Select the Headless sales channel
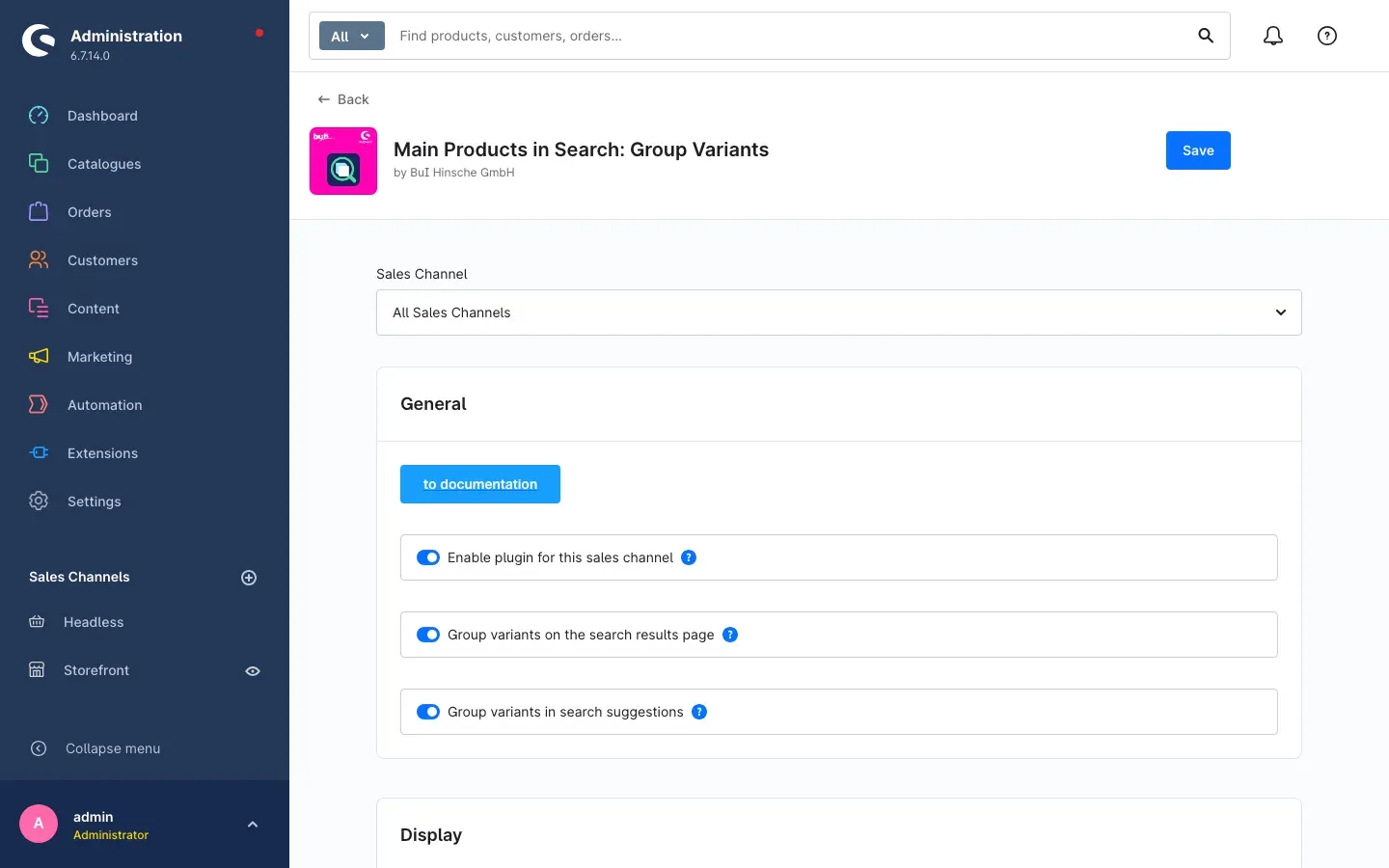This screenshot has height=868, width=1389. pyautogui.click(x=94, y=622)
